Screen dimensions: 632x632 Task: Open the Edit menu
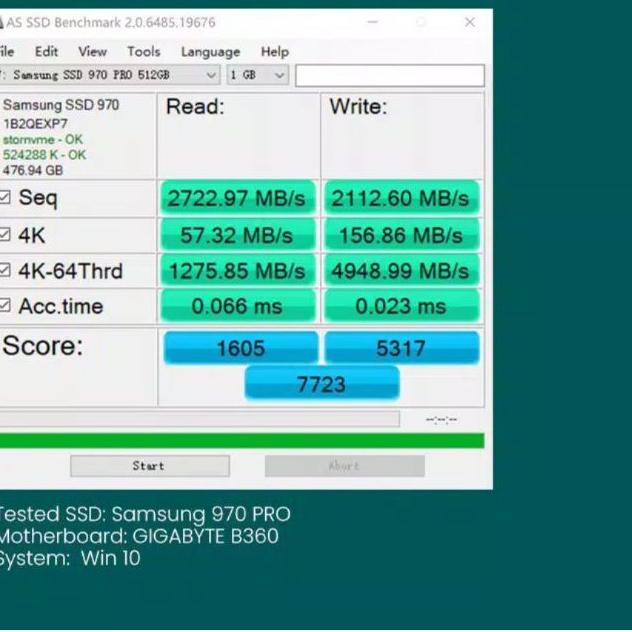[x=46, y=52]
